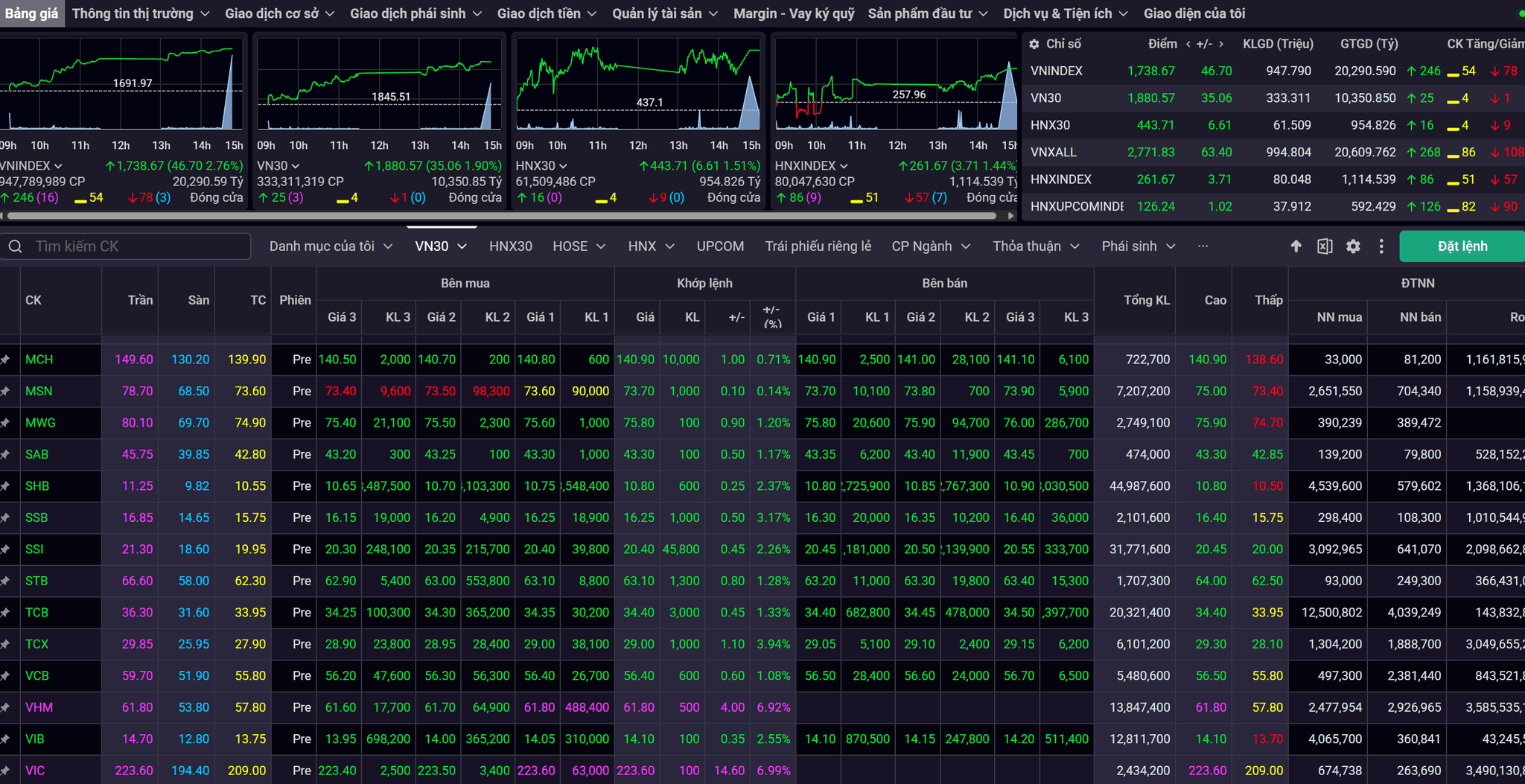The height and width of the screenshot is (784, 1525).
Task: Click right arrow next to +/- header
Action: (x=1221, y=44)
